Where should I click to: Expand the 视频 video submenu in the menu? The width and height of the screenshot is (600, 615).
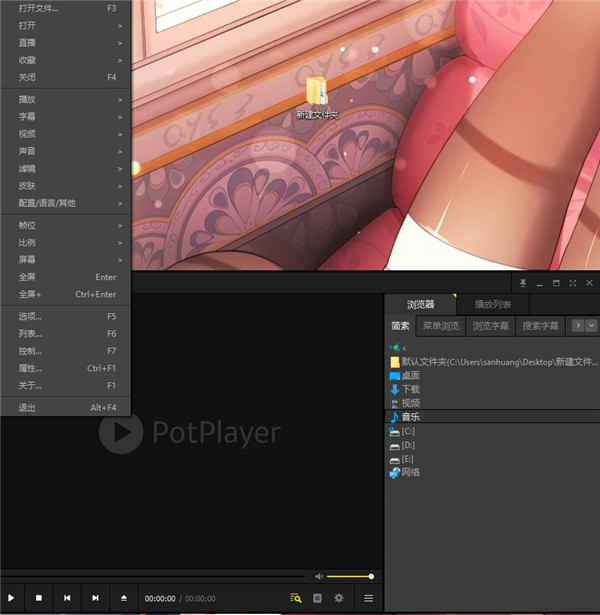(x=66, y=134)
